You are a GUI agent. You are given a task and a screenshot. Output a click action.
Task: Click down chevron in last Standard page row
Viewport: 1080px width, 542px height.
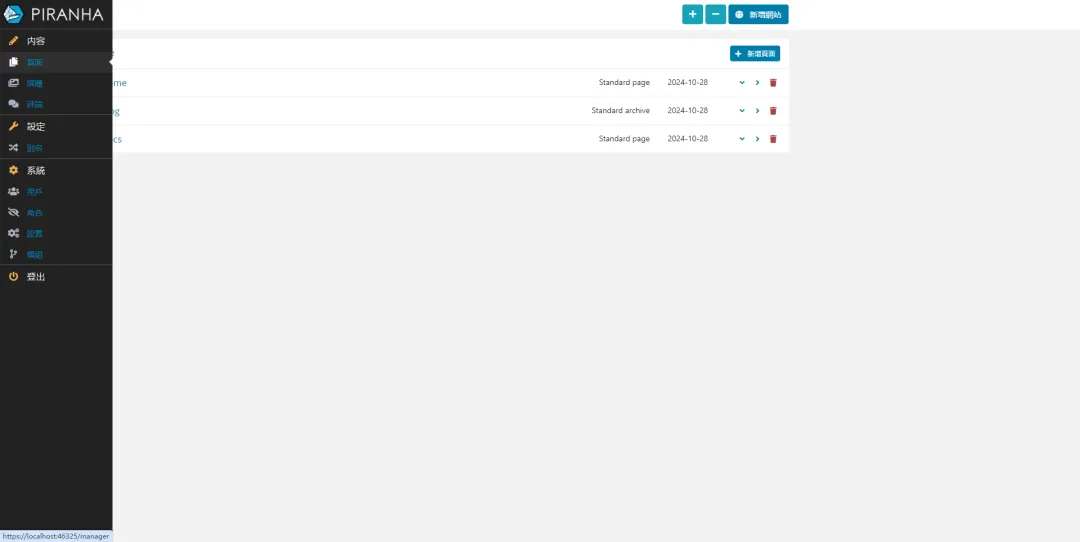click(x=742, y=138)
